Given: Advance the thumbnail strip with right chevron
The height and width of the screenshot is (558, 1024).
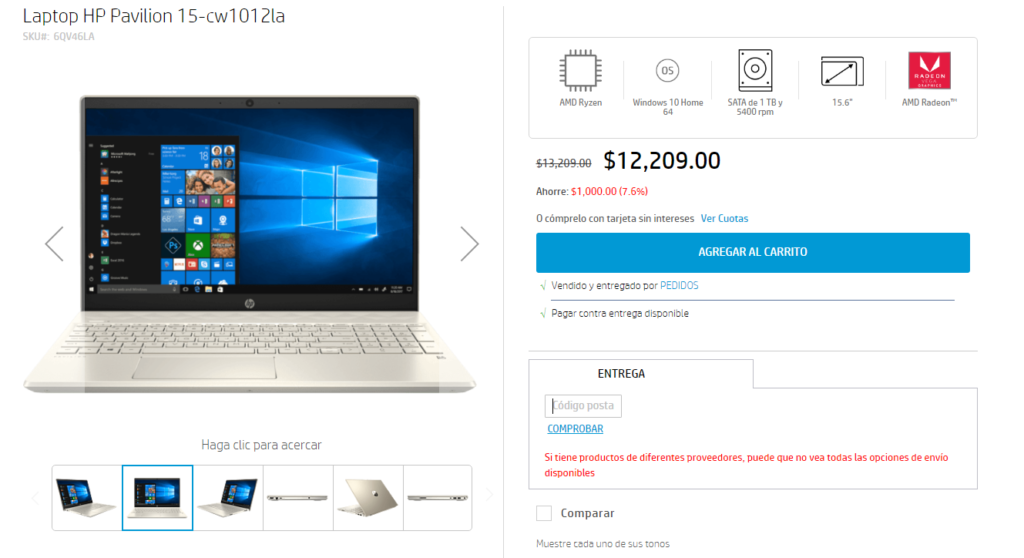Looking at the screenshot, I should 488,496.
